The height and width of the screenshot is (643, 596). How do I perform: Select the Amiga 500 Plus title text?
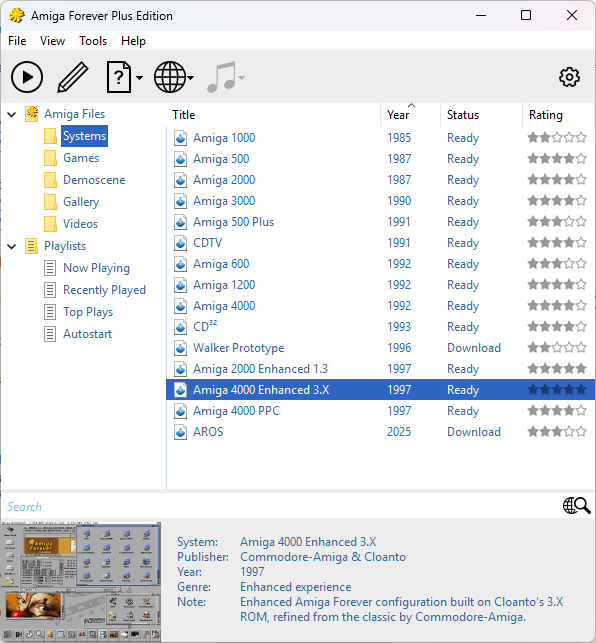[233, 222]
